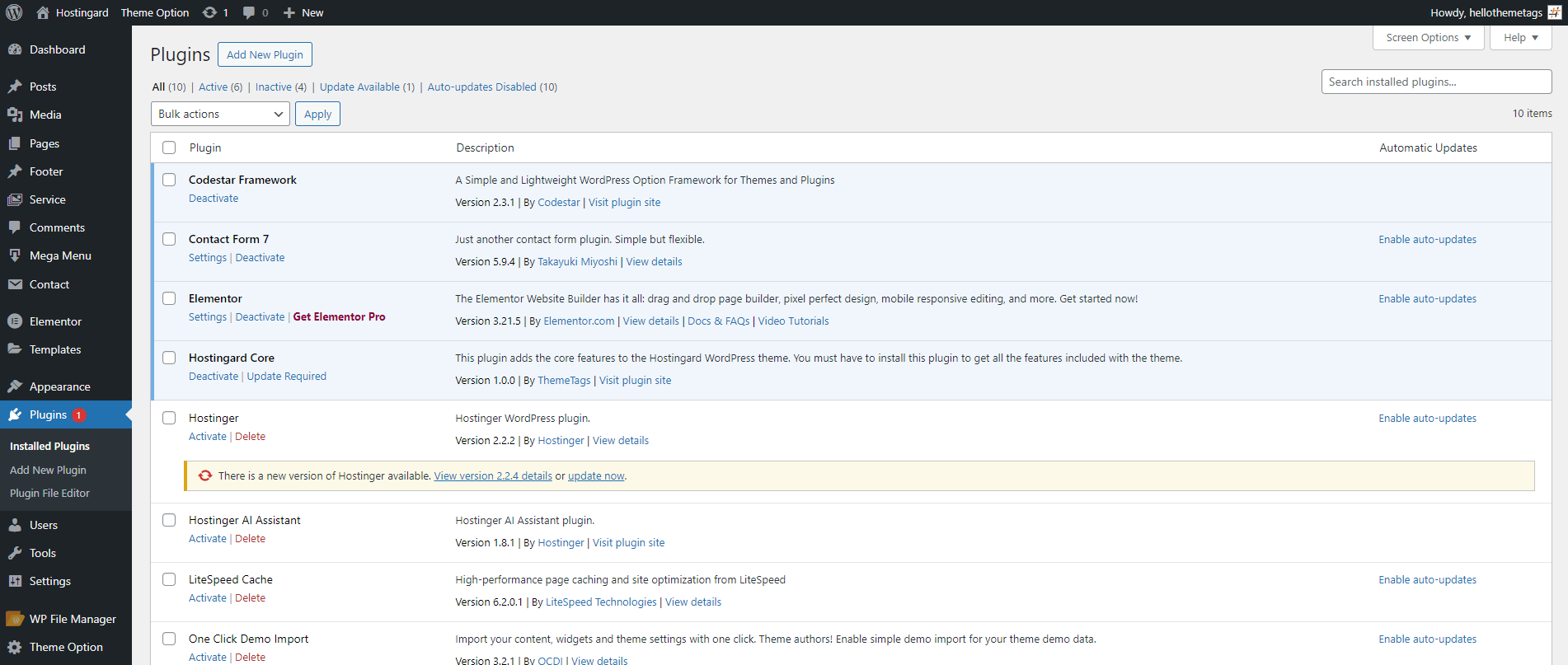Click the WP File Manager folder icon
1568x665 pixels.
coord(15,619)
